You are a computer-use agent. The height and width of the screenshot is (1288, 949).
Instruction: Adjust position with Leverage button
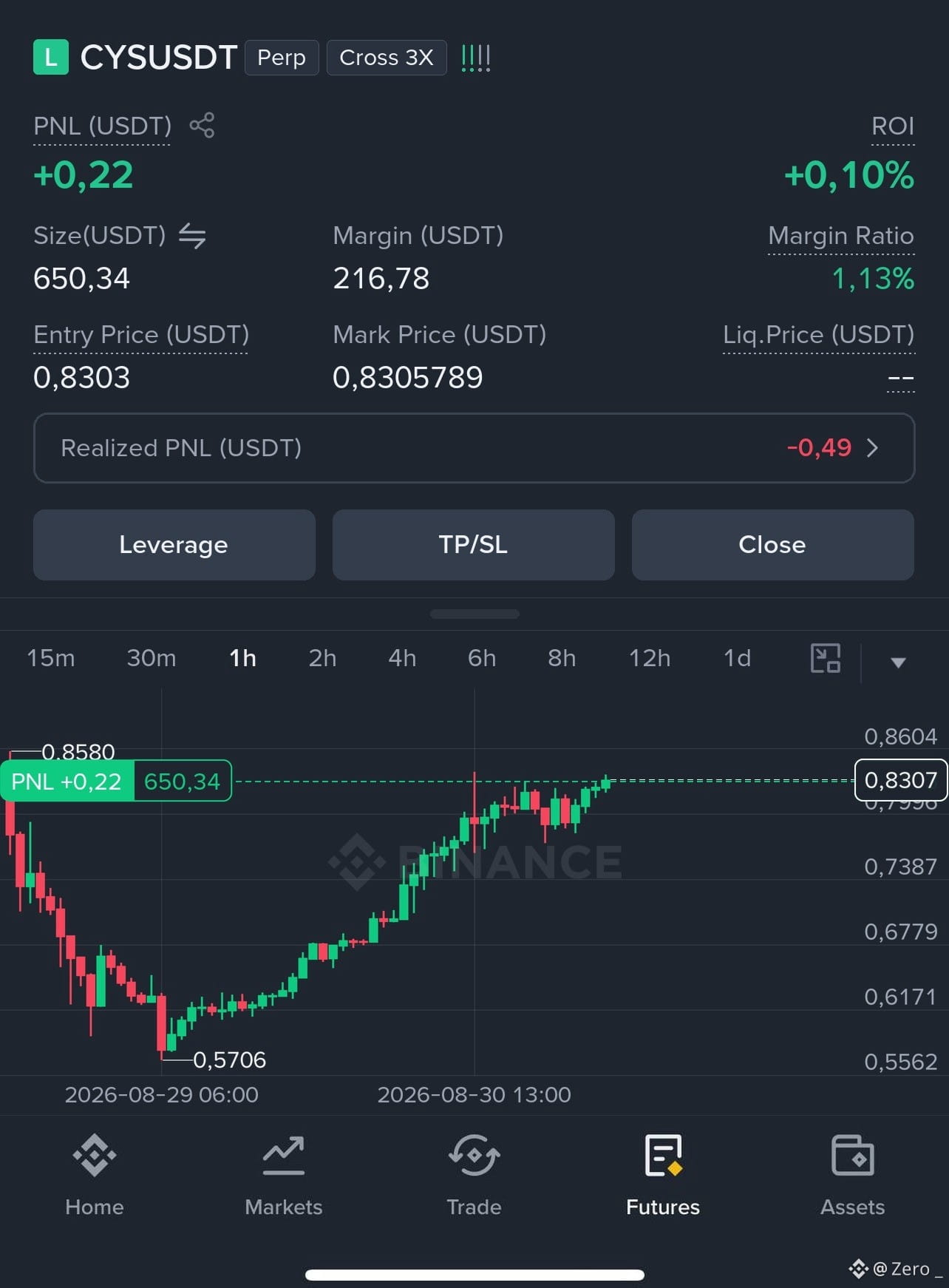(174, 545)
